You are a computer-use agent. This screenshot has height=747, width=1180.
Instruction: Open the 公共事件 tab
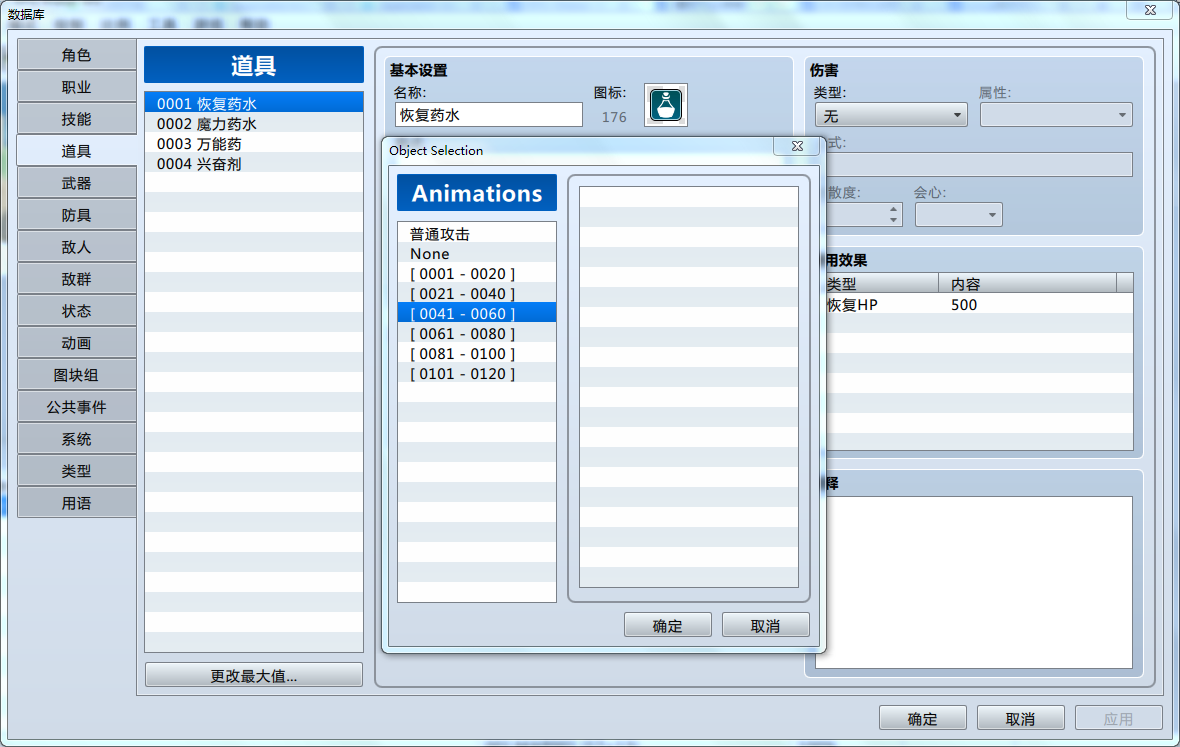[x=77, y=407]
